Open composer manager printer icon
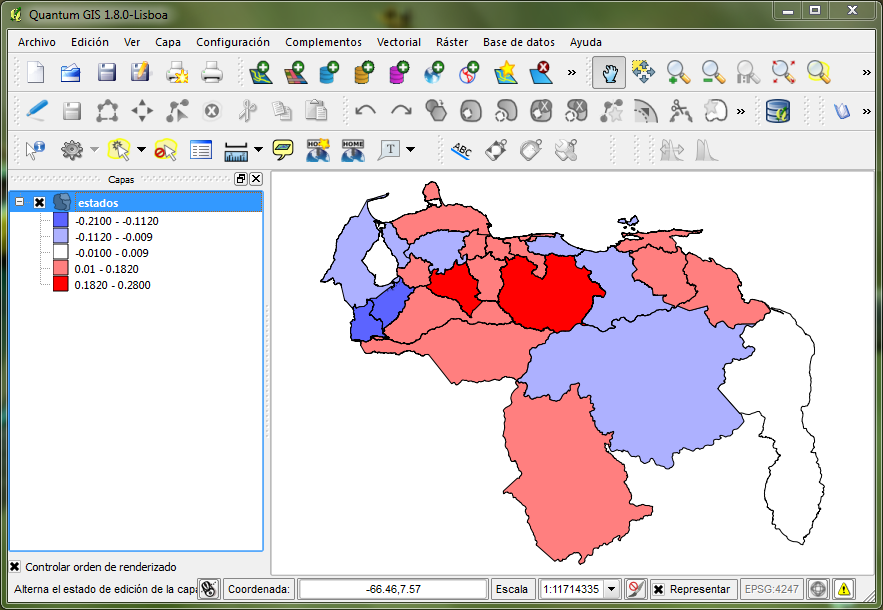883x610 pixels. (x=212, y=73)
